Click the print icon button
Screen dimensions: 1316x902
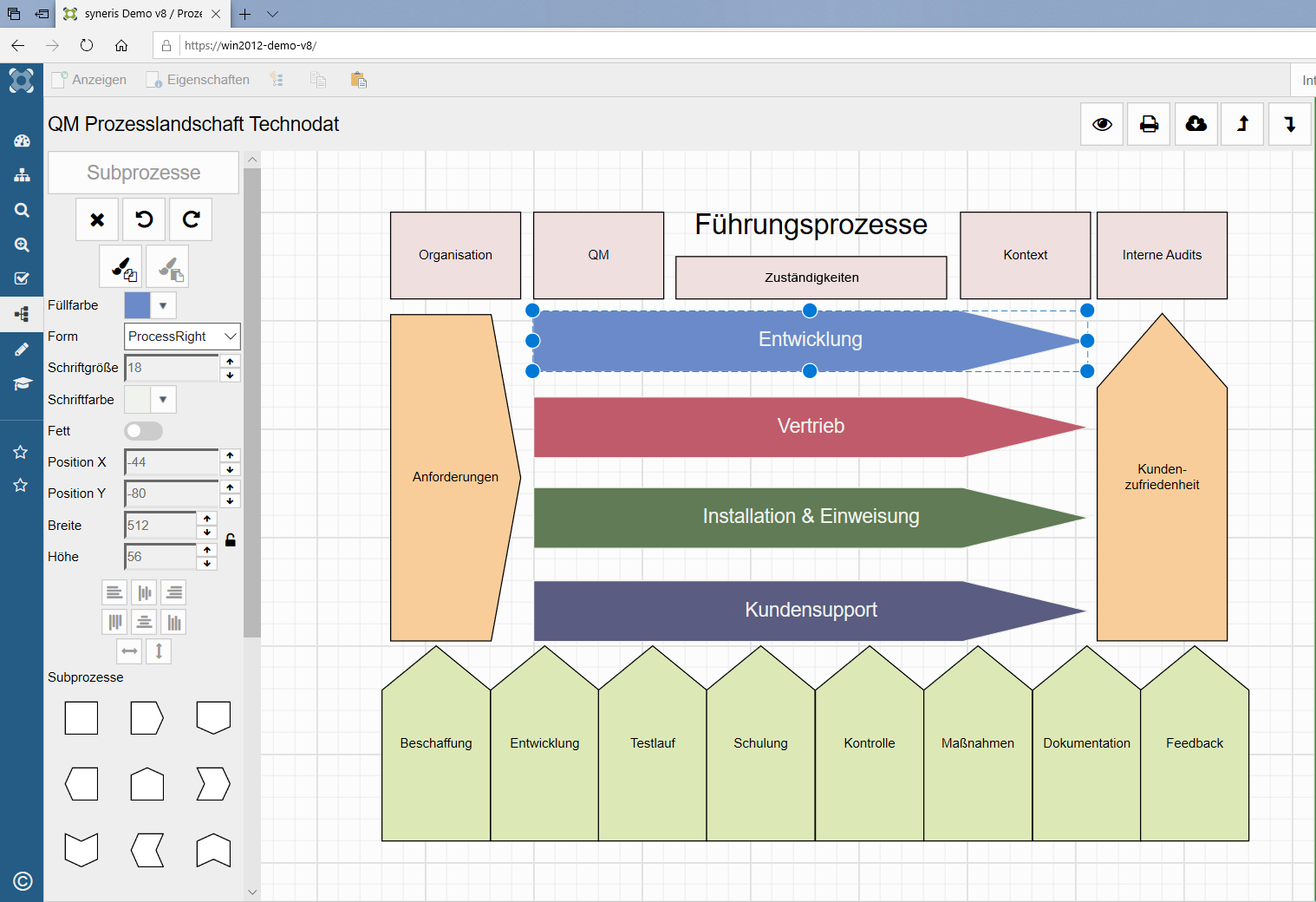click(x=1149, y=124)
